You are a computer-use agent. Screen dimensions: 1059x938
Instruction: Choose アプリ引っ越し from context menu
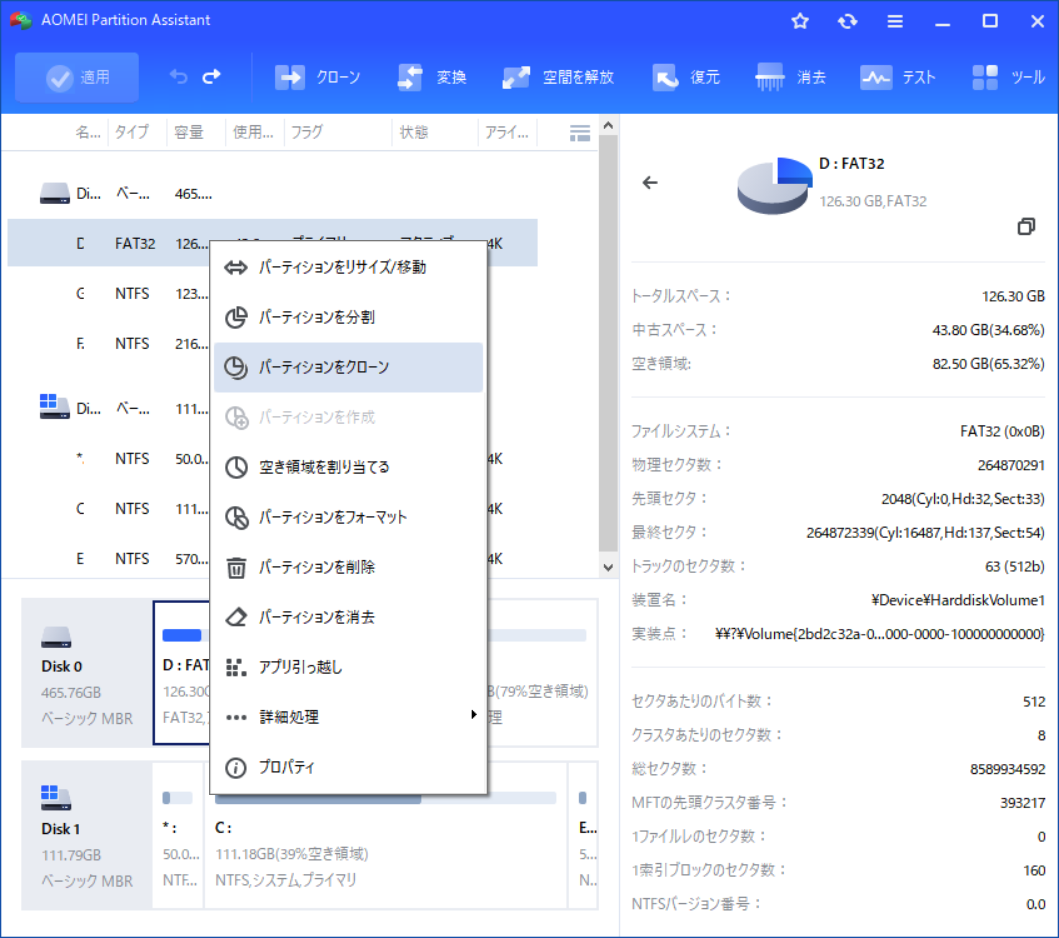(348, 667)
